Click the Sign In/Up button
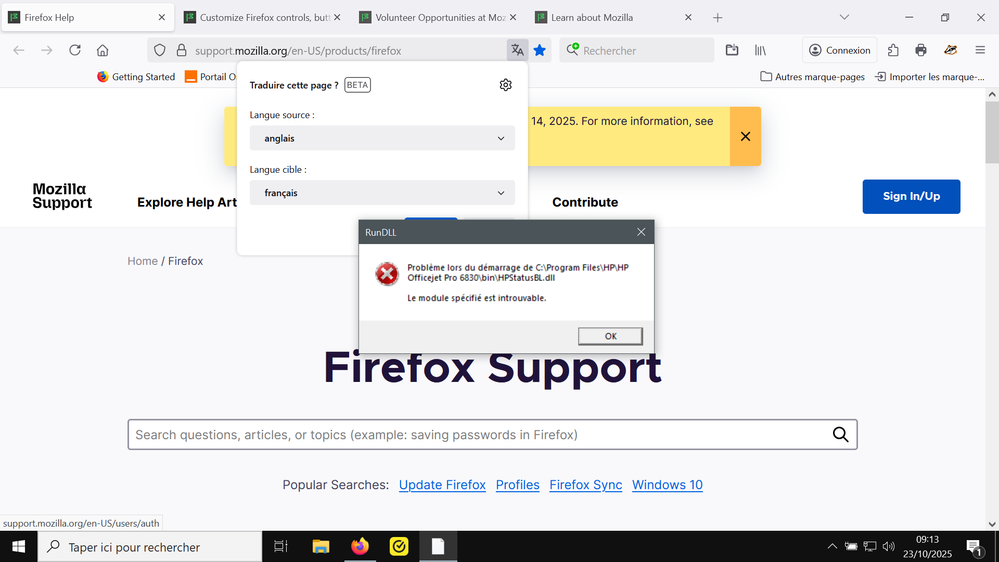This screenshot has height=562, width=999. point(911,196)
